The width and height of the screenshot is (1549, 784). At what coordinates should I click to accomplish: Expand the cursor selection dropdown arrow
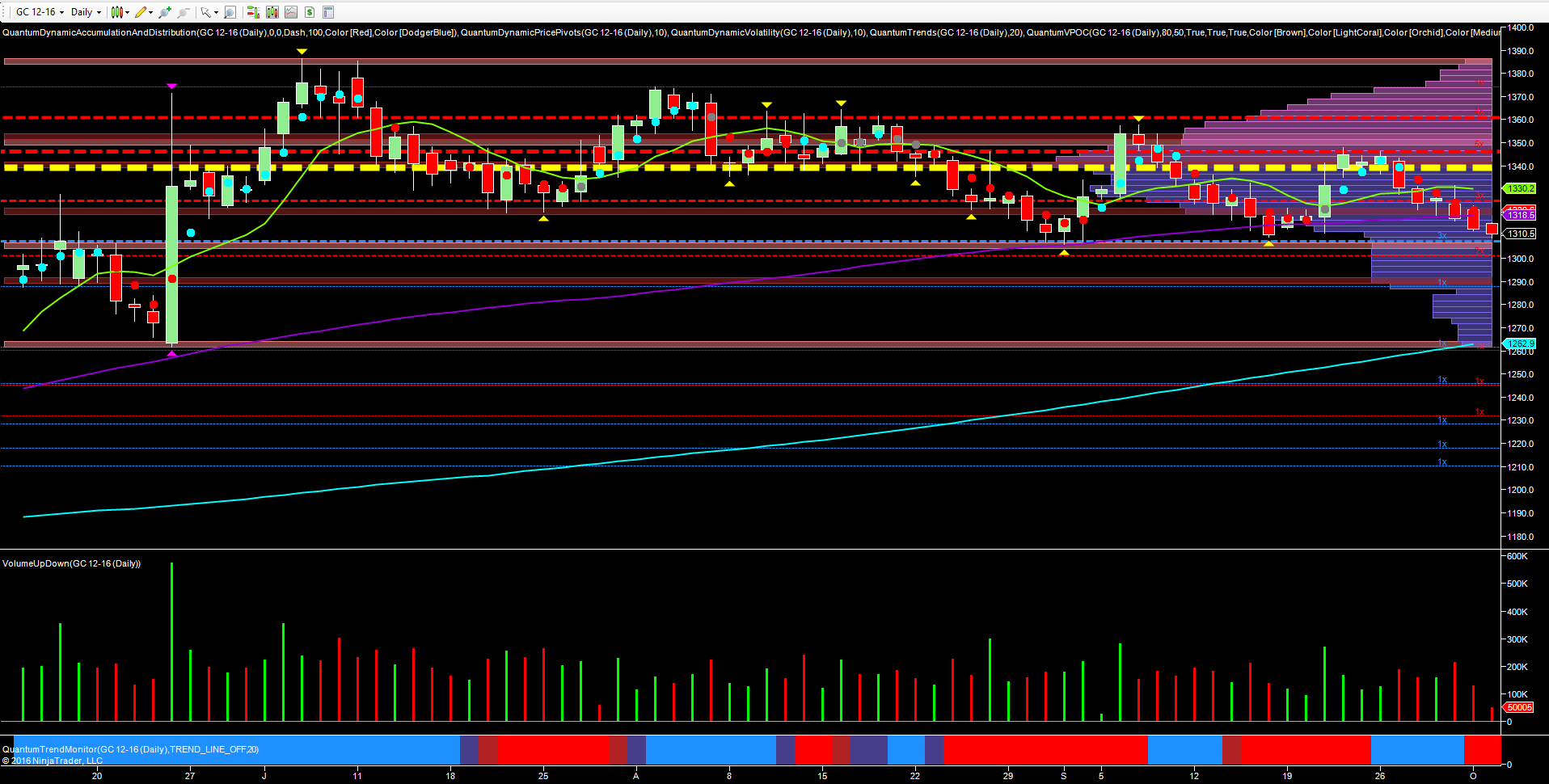216,12
